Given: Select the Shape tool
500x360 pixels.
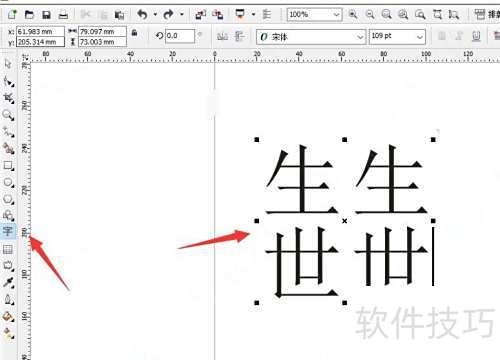Looking at the screenshot, I should pos(8,81).
